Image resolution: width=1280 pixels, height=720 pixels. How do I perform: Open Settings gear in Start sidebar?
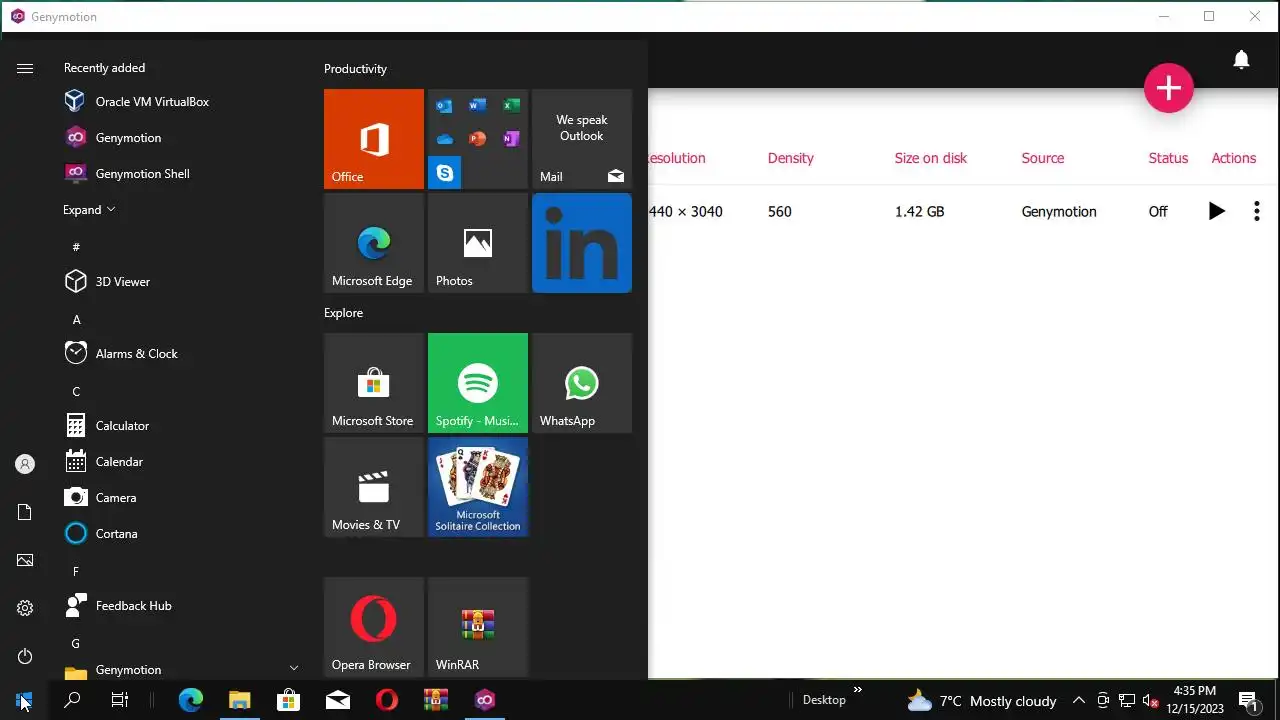pyautogui.click(x=25, y=608)
